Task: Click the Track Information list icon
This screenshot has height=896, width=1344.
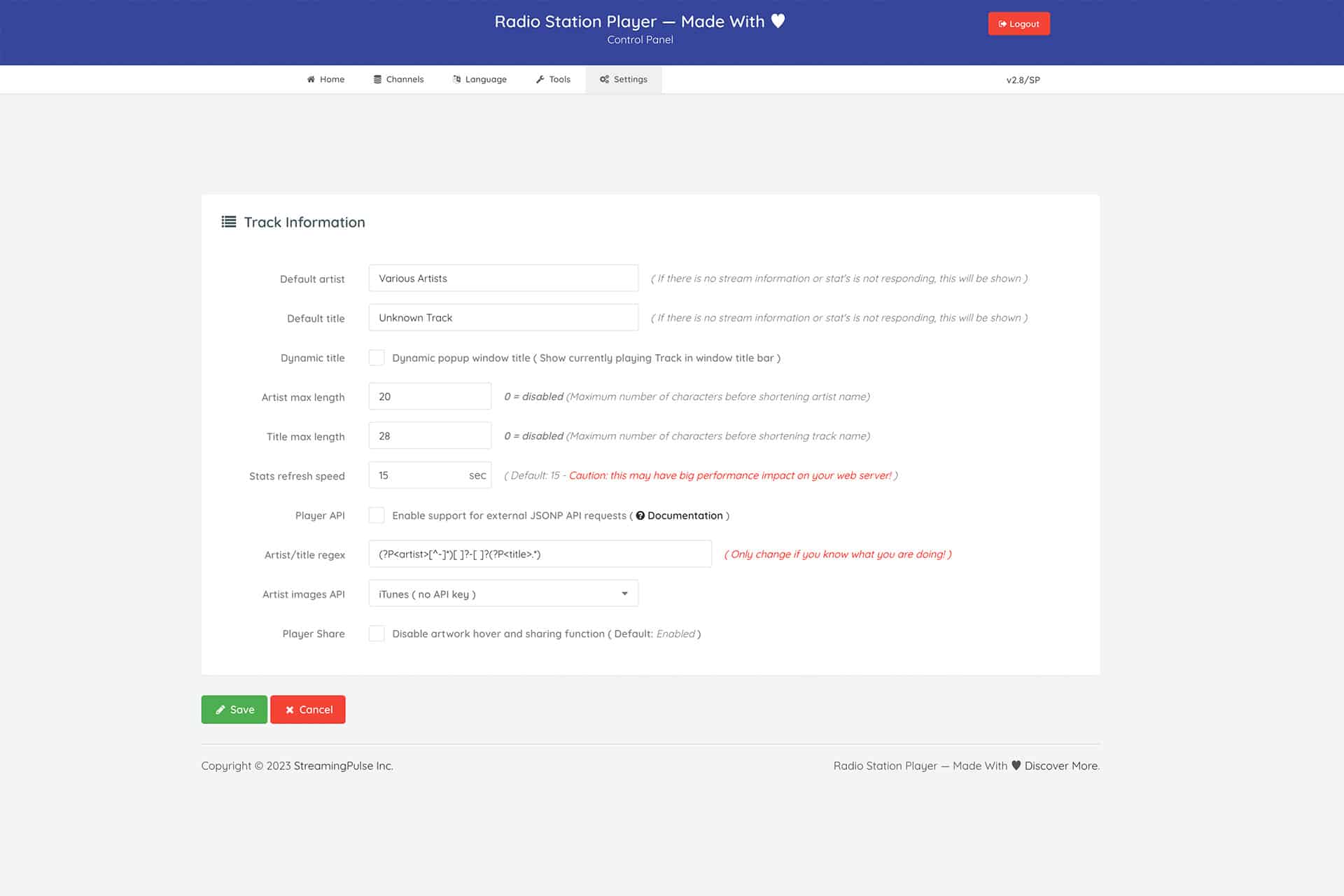Action: click(229, 222)
